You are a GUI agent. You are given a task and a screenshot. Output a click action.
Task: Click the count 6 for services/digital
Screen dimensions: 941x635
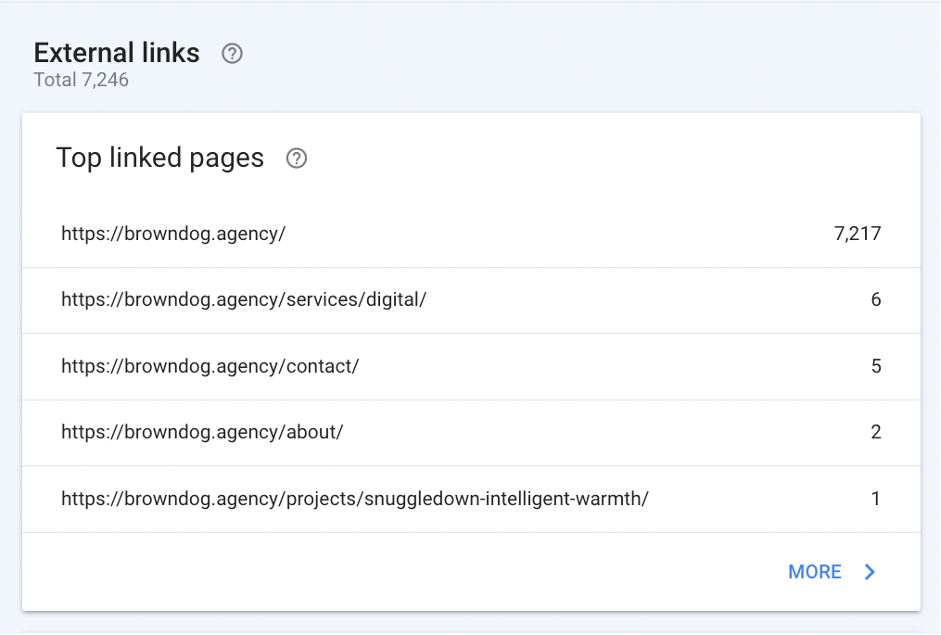[876, 299]
